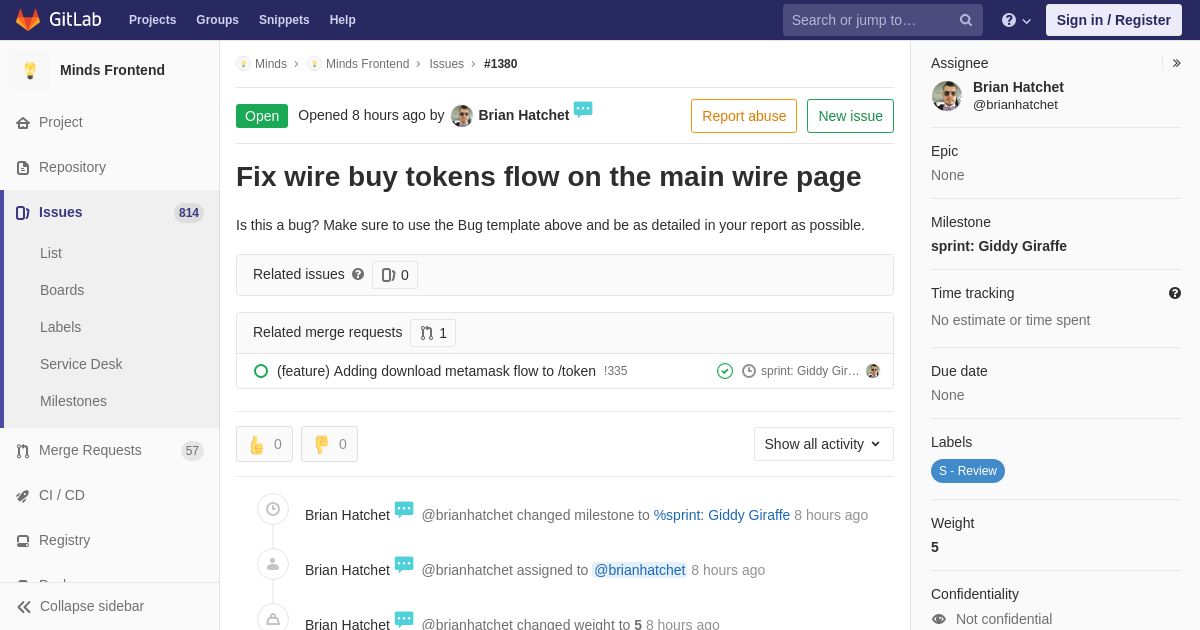Click the assigned user icon in activity feed
Image resolution: width=1200 pixels, height=630 pixels.
[x=273, y=564]
